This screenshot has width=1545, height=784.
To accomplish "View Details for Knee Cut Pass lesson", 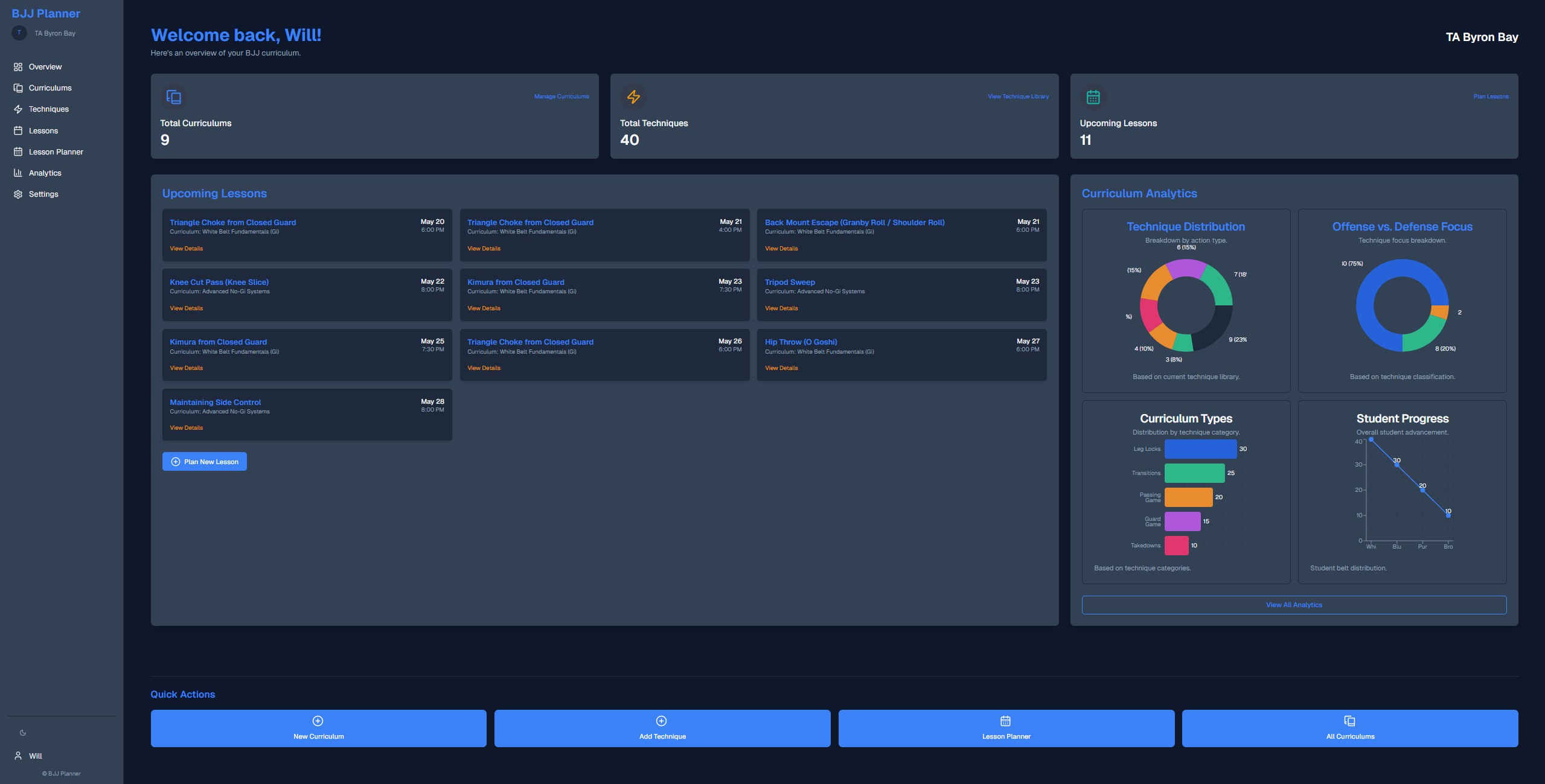I will point(186,308).
